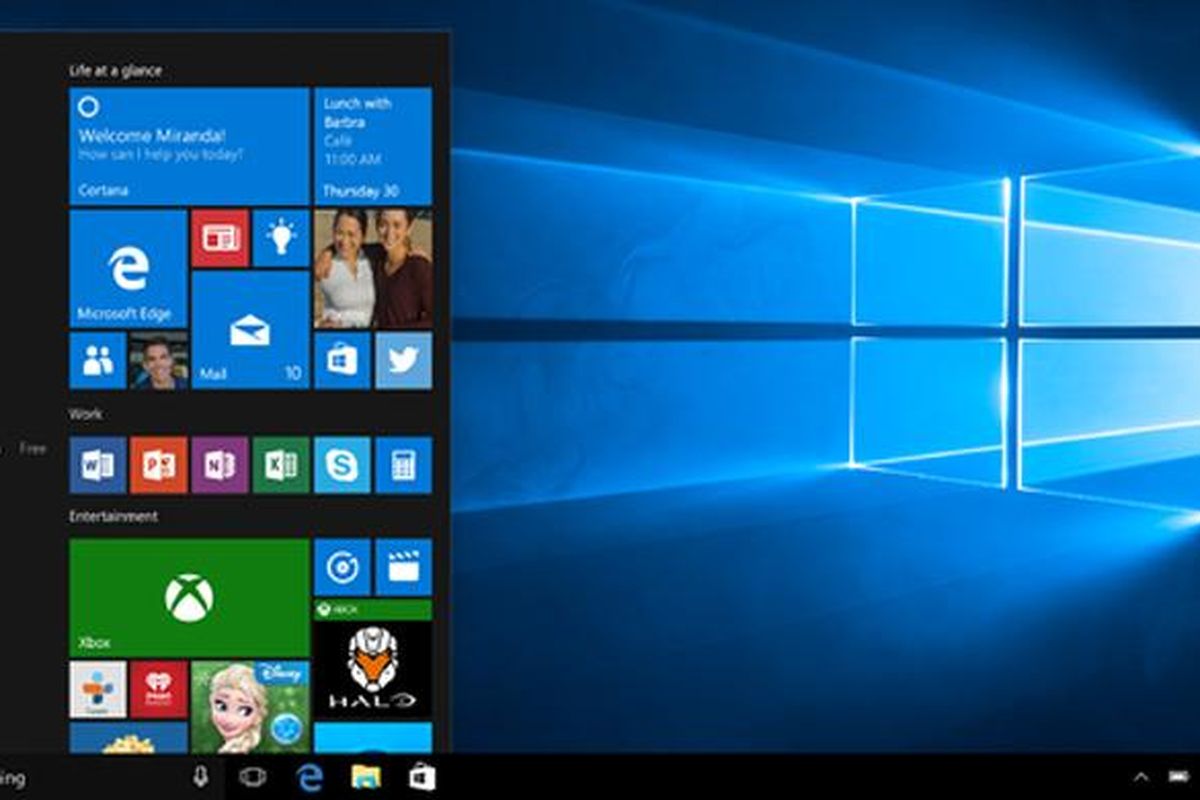
Task: Open the Store tile in the Start menu
Action: click(342, 360)
